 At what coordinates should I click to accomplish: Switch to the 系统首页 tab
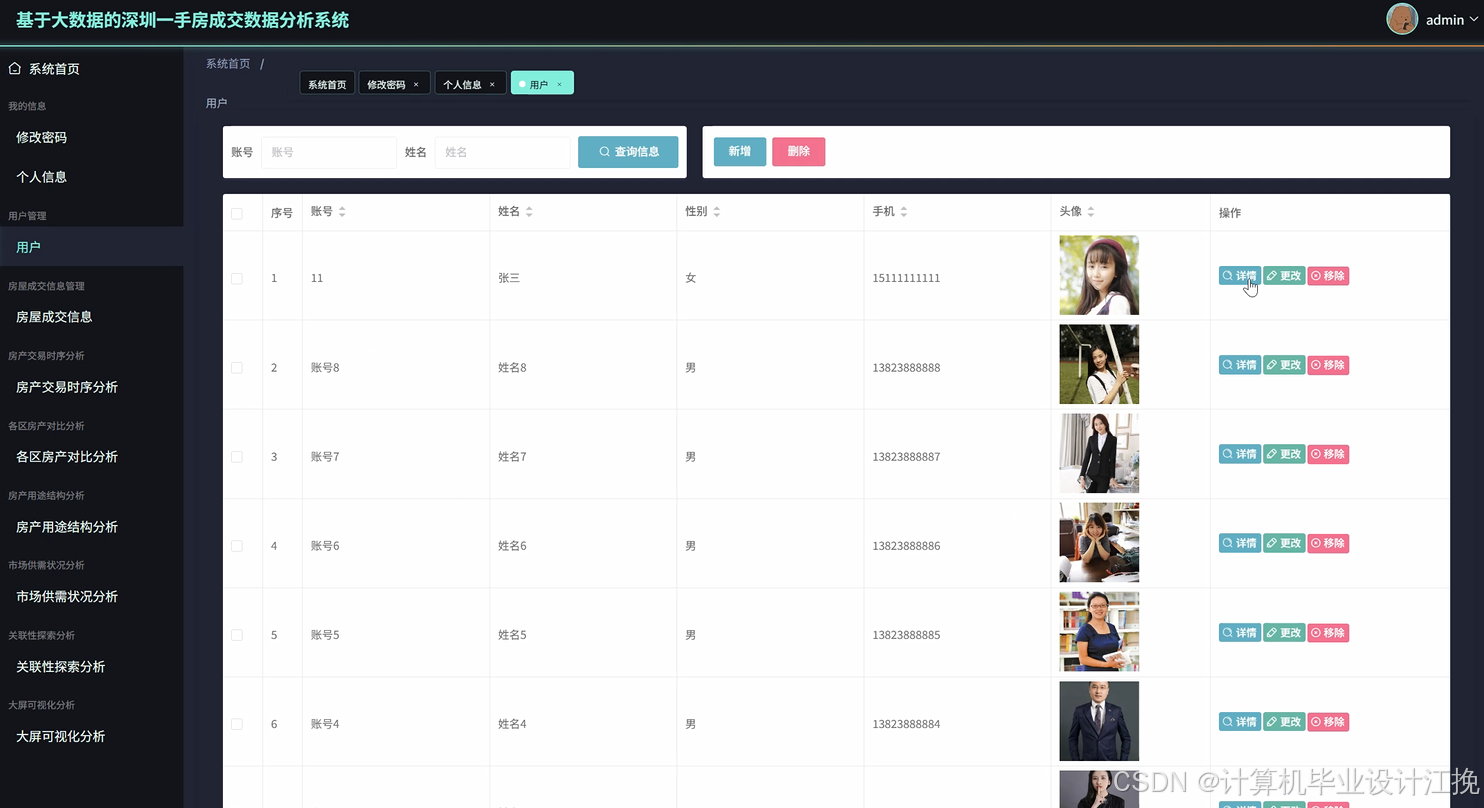pyautogui.click(x=327, y=84)
